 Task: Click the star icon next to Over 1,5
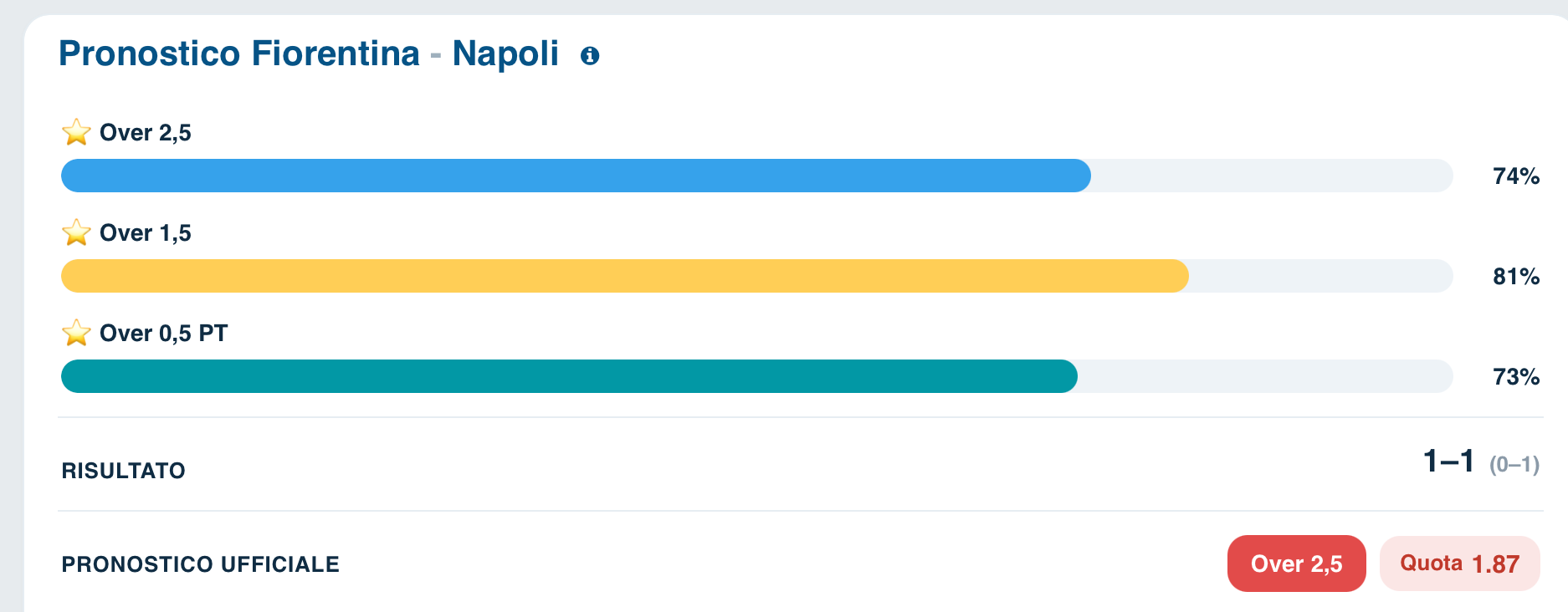click(x=76, y=232)
